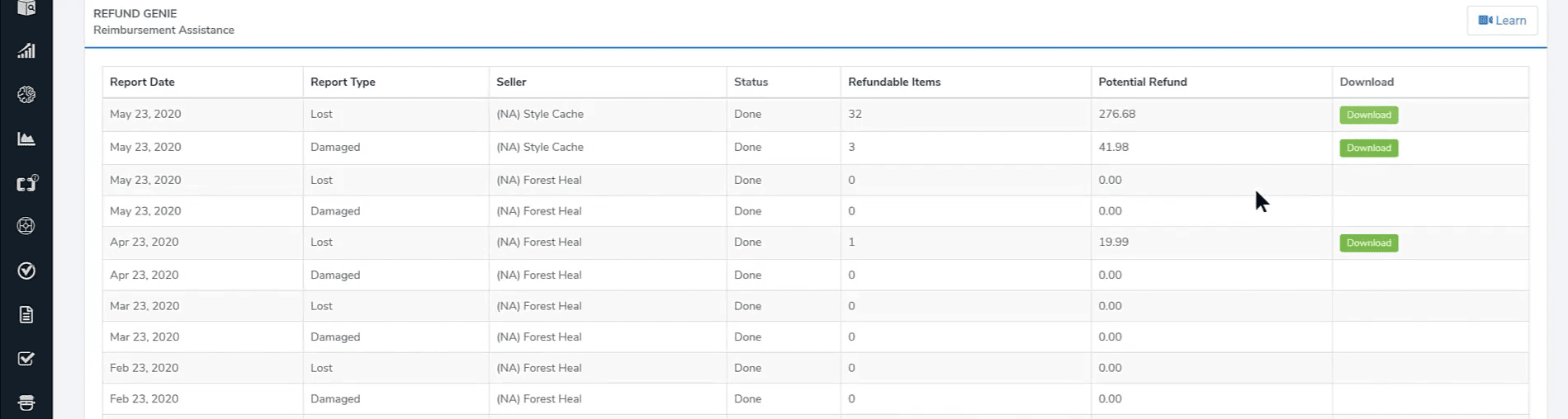Open the storefront icon at sidebar bottom

[x=26, y=403]
